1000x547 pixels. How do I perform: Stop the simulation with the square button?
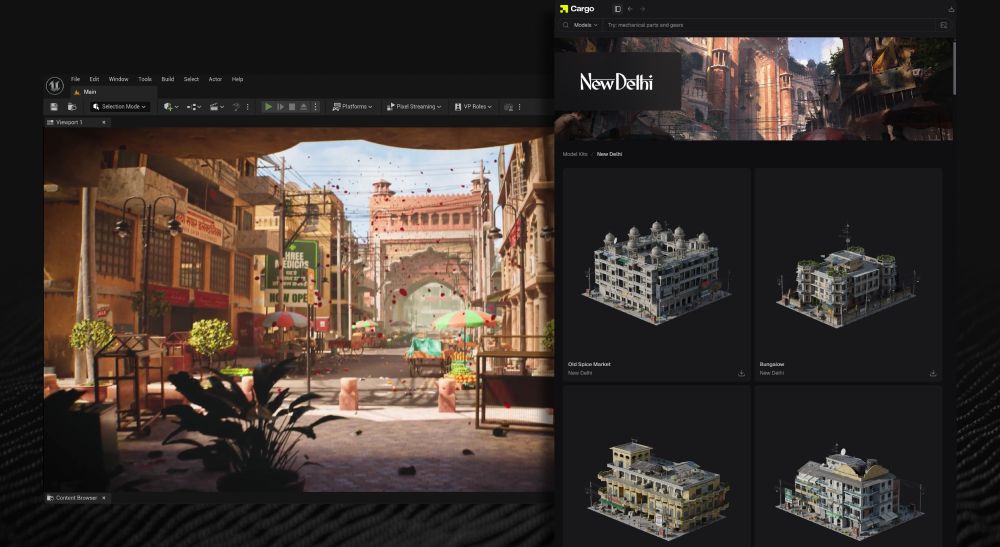[292, 106]
